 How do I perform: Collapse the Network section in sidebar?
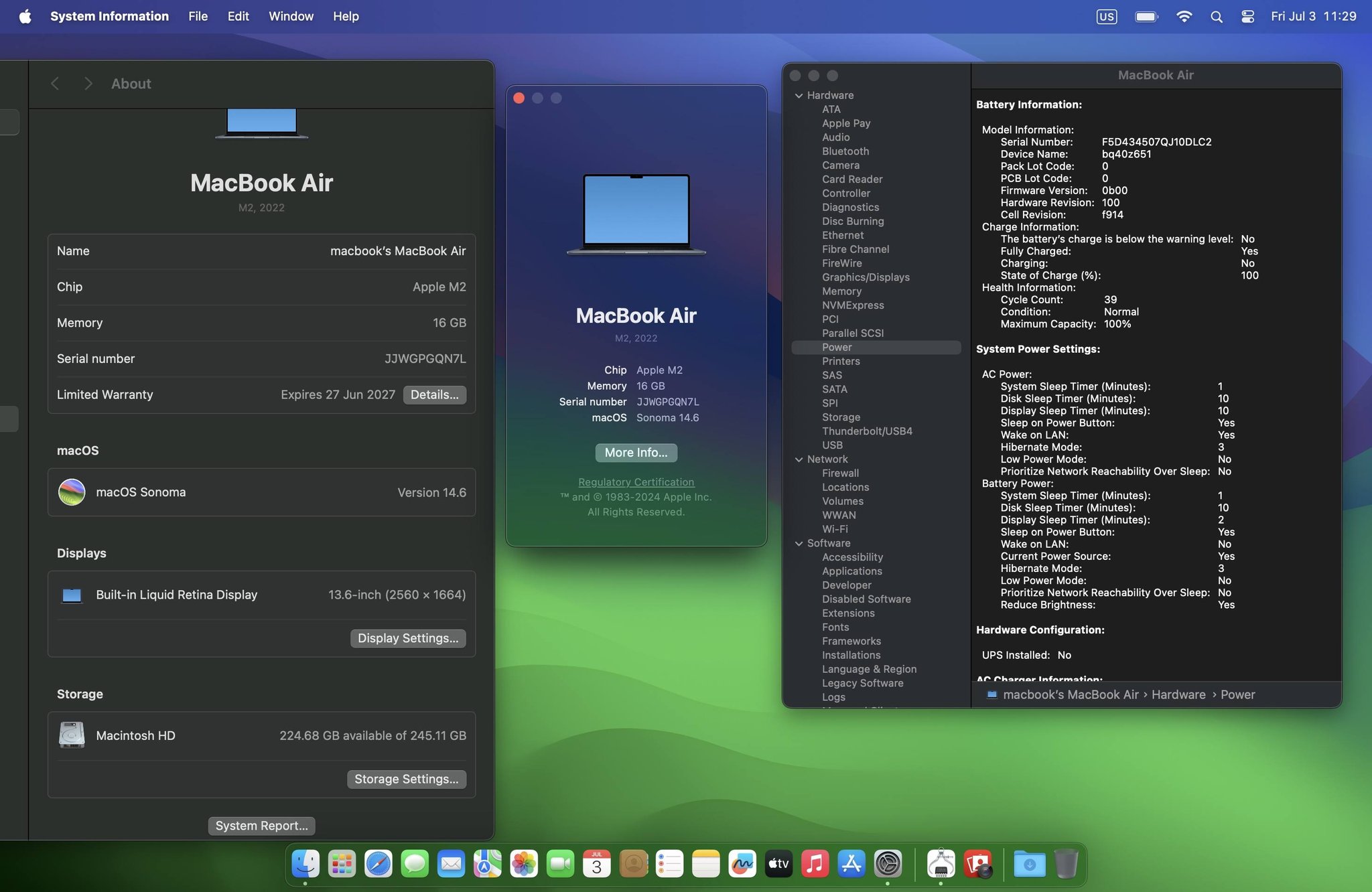click(x=799, y=459)
